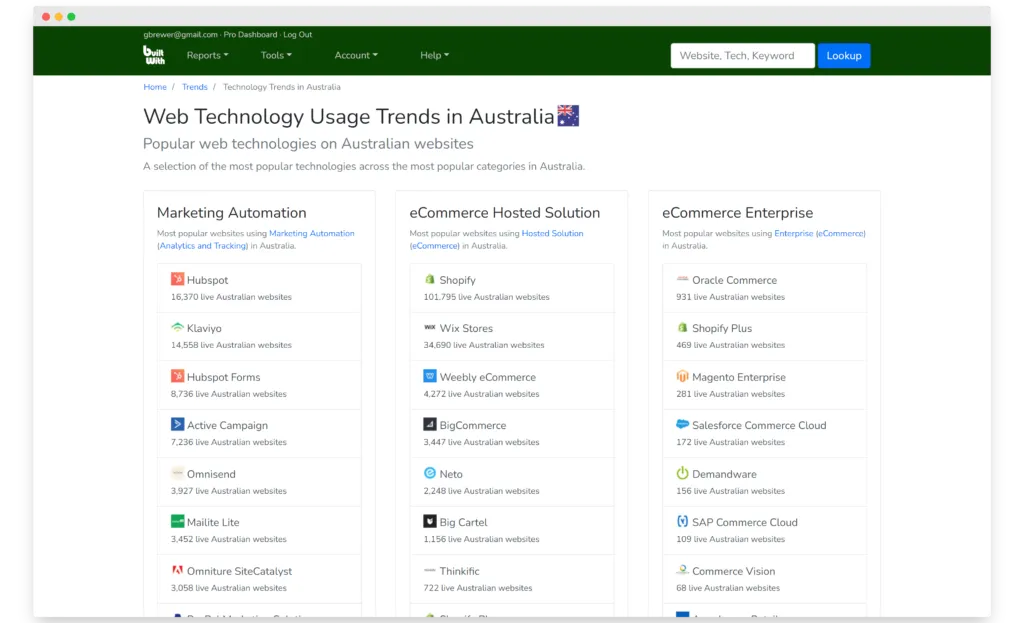
Task: Click the Klaviyo logo icon
Action: coord(177,328)
